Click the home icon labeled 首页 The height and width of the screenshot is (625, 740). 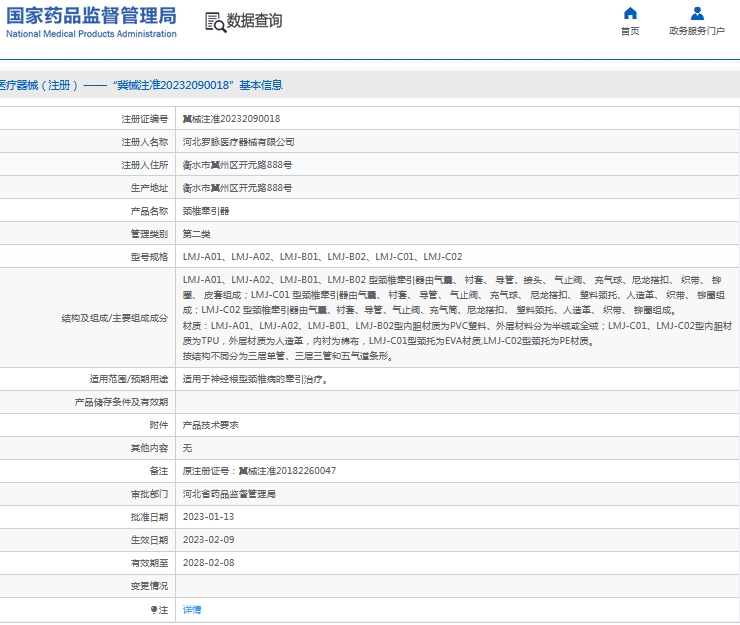pyautogui.click(x=630, y=13)
